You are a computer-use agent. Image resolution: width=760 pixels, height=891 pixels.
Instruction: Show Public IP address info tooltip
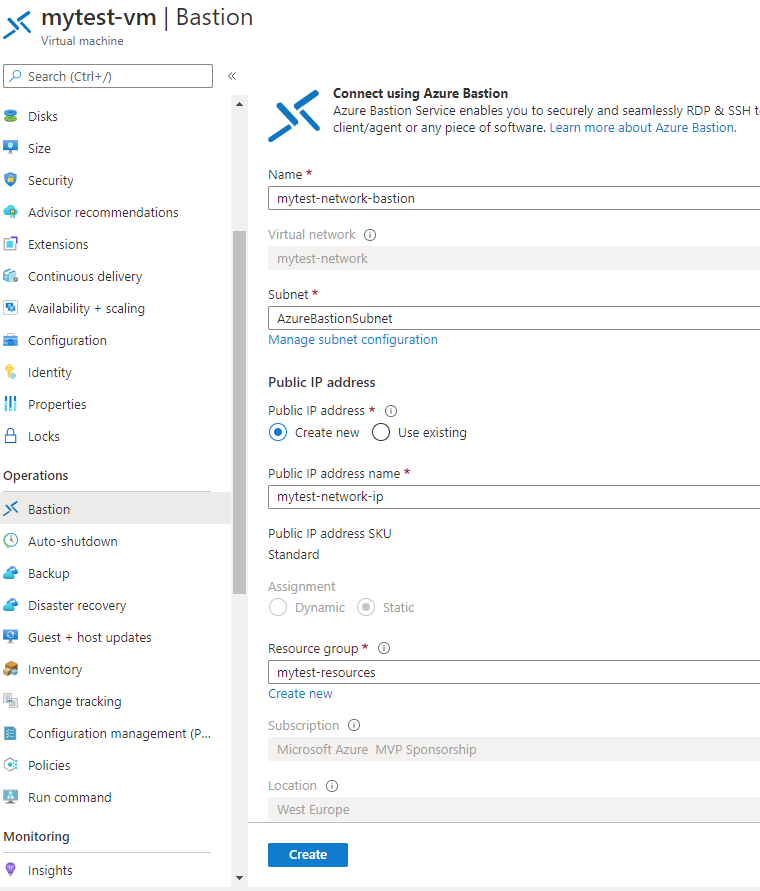pos(391,411)
